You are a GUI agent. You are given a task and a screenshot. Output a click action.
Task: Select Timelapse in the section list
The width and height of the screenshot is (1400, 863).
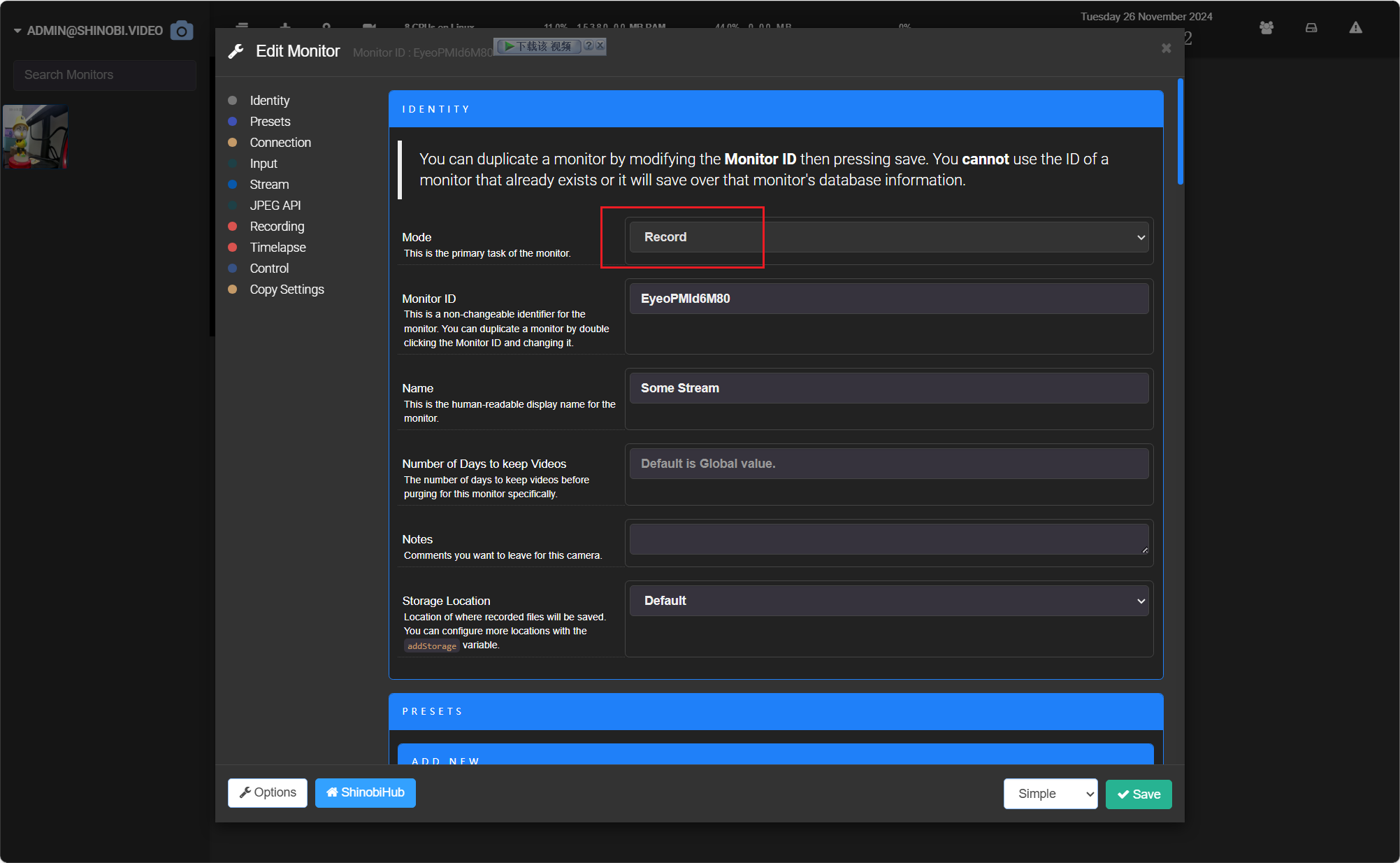pyautogui.click(x=277, y=248)
